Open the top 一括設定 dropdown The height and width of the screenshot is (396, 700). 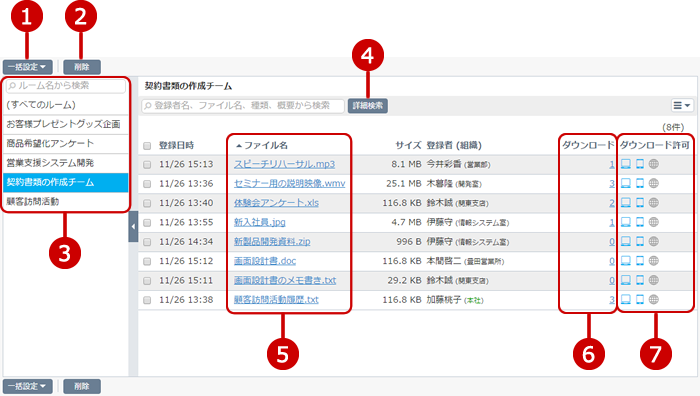point(28,67)
